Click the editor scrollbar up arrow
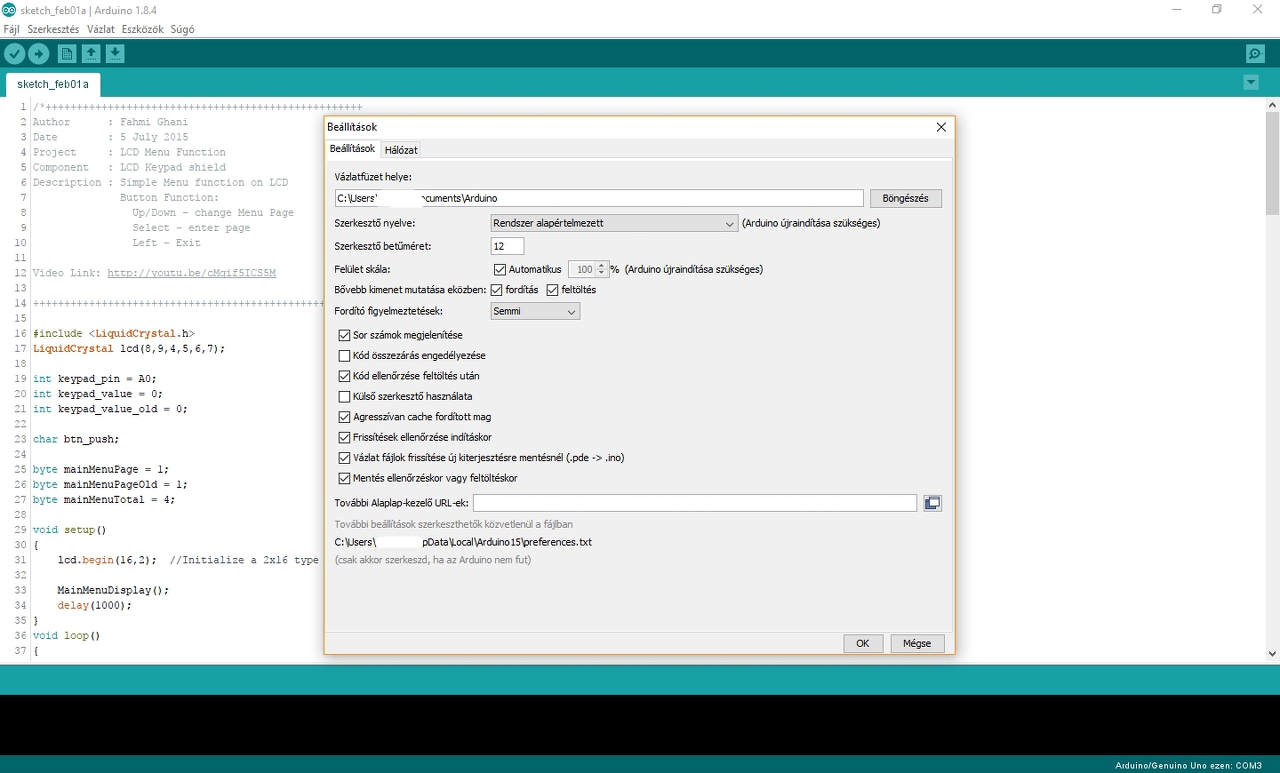1280x773 pixels. pos(1272,104)
